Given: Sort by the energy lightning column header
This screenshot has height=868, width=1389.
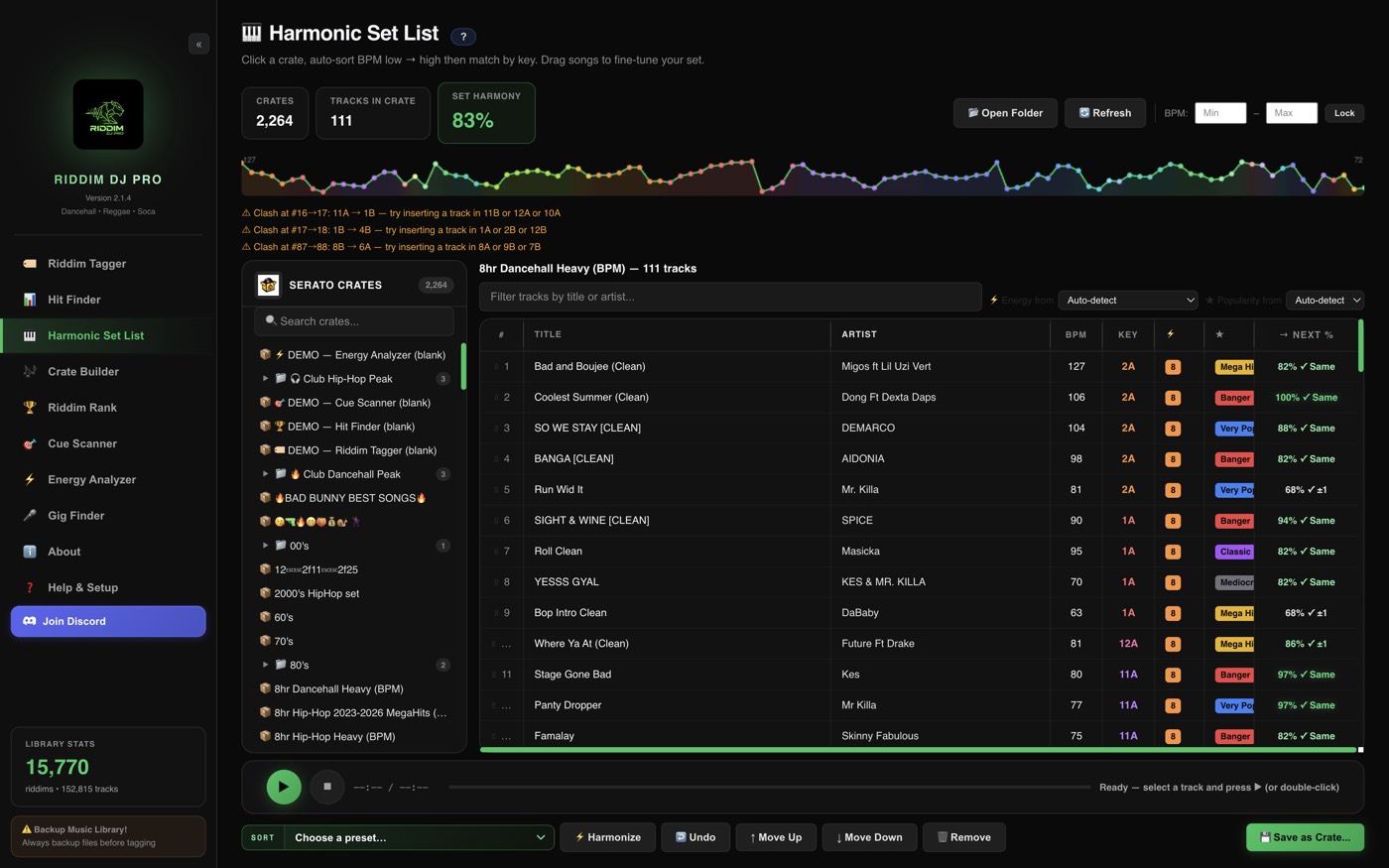Looking at the screenshot, I should click(1179, 334).
